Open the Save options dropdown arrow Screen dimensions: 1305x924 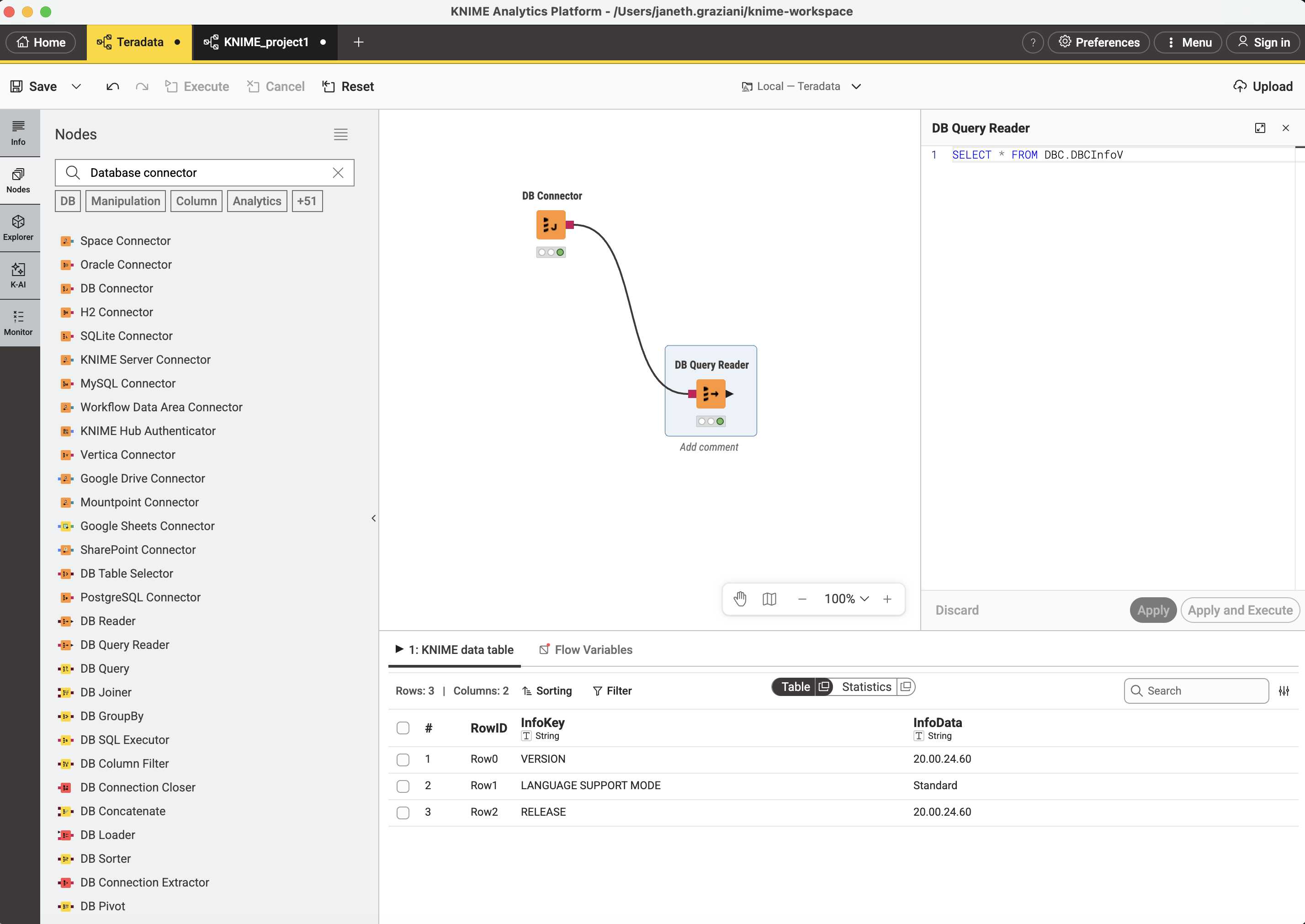76,86
